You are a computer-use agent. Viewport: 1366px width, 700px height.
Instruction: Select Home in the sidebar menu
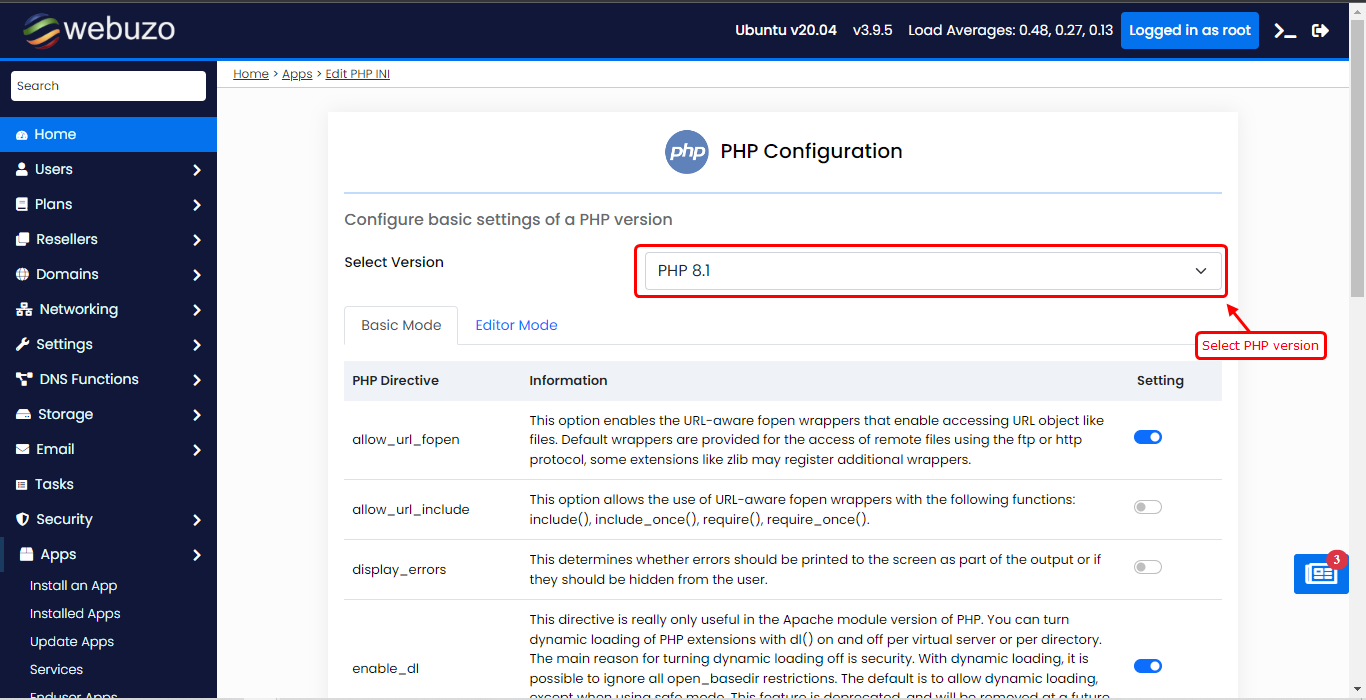tap(55, 135)
